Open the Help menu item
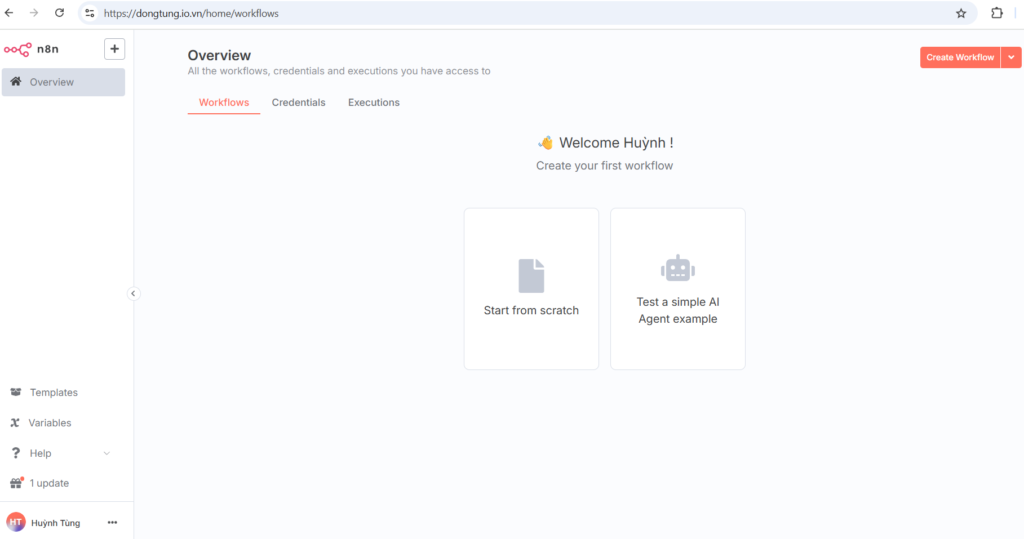The image size is (1024, 539). pyautogui.click(x=63, y=453)
